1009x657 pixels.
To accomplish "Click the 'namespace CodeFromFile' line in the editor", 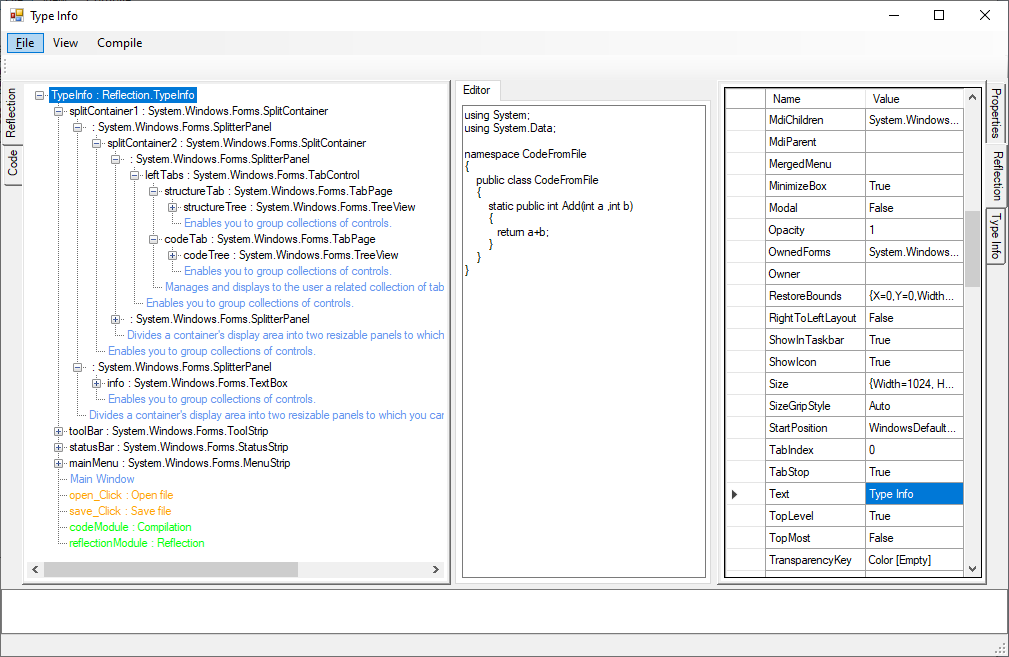I will (x=525, y=154).
